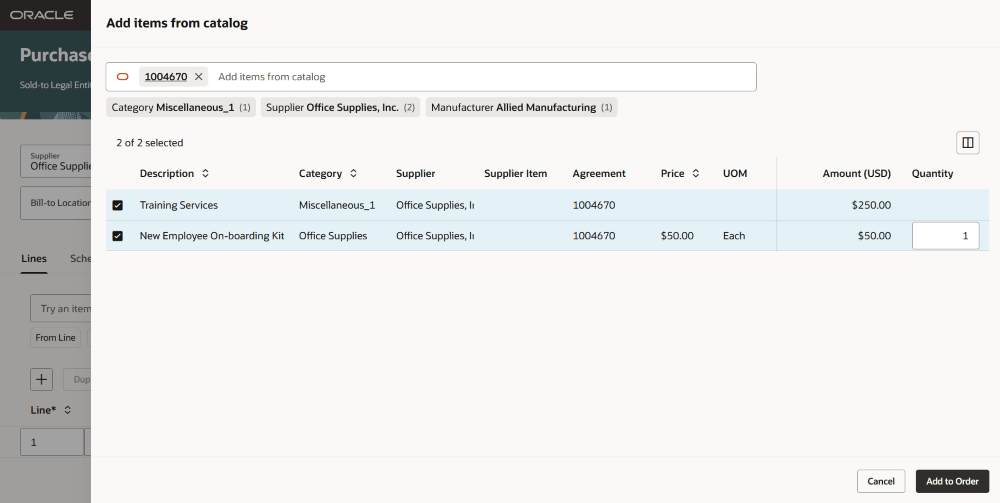
Task: Click the Quantity column header
Action: [932, 173]
